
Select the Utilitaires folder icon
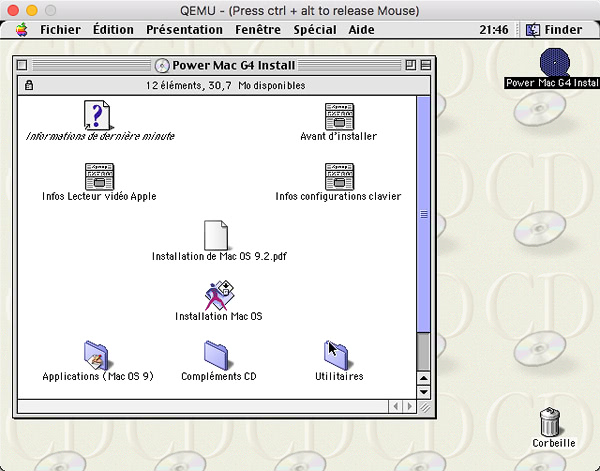[x=337, y=355]
